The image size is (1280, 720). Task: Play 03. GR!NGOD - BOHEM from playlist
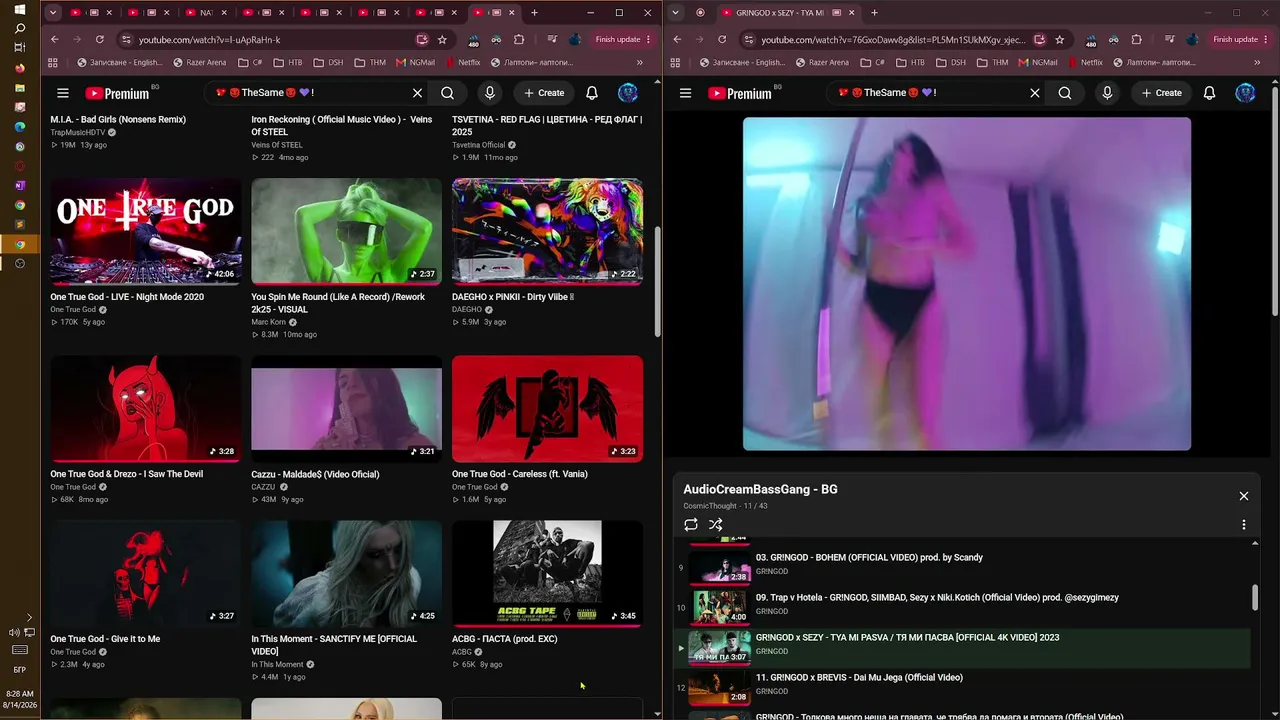click(x=964, y=567)
